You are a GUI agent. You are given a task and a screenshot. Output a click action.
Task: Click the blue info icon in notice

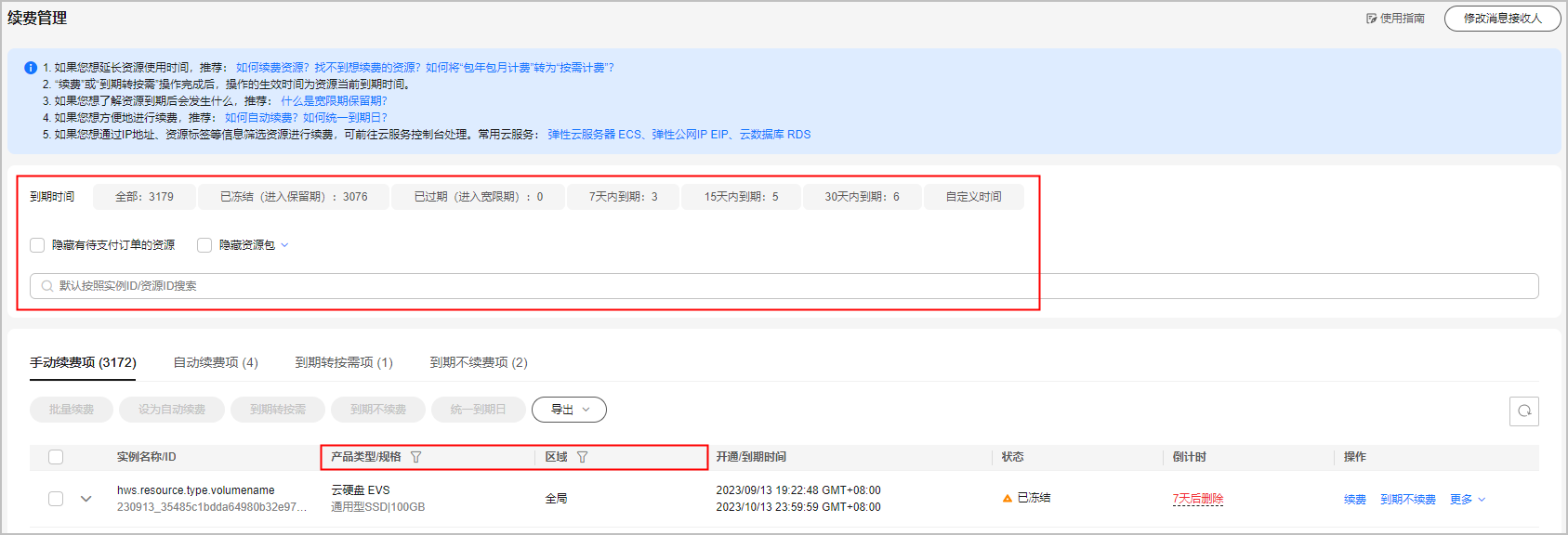coord(31,68)
